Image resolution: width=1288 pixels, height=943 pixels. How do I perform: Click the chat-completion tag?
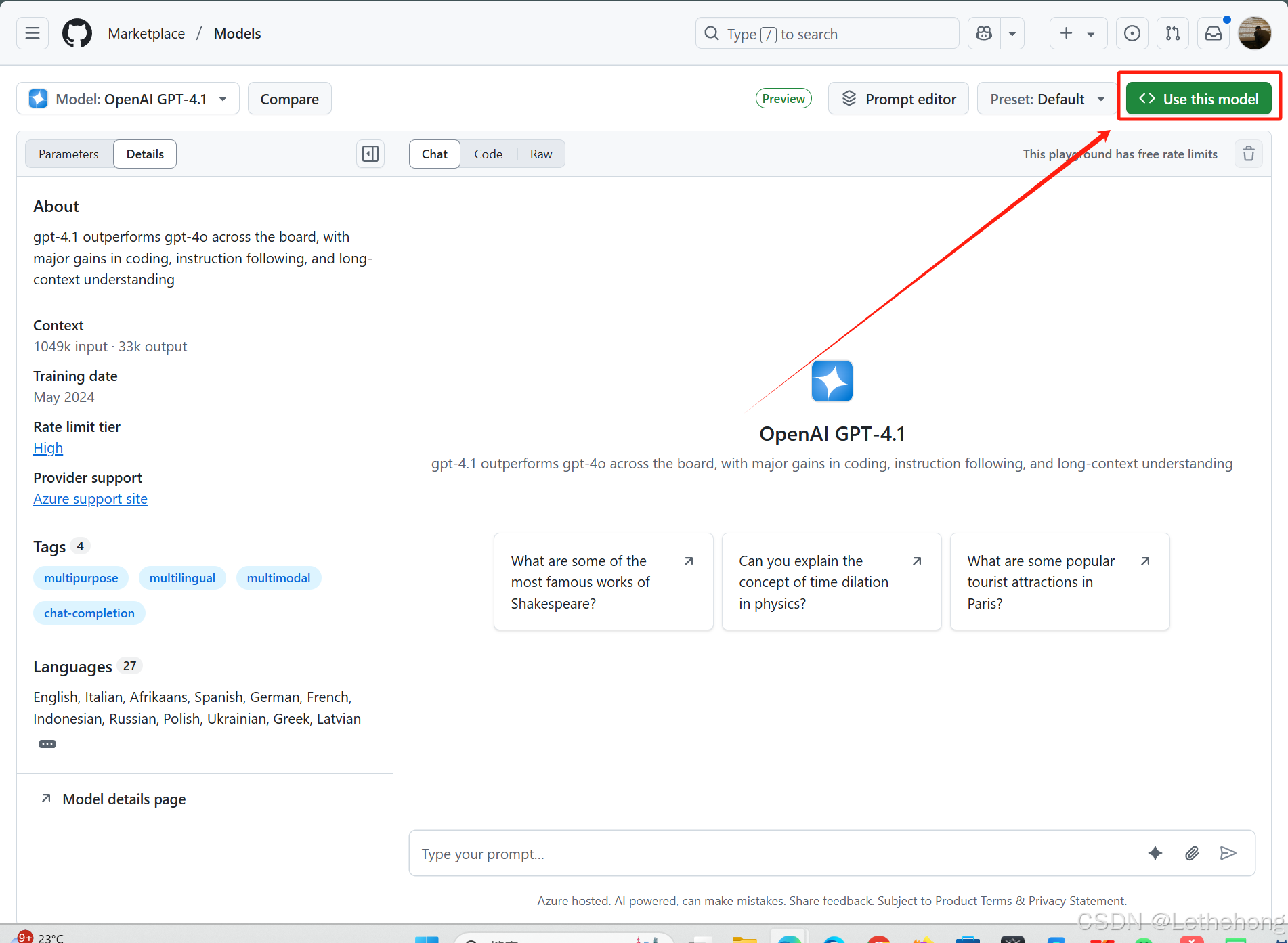(89, 613)
